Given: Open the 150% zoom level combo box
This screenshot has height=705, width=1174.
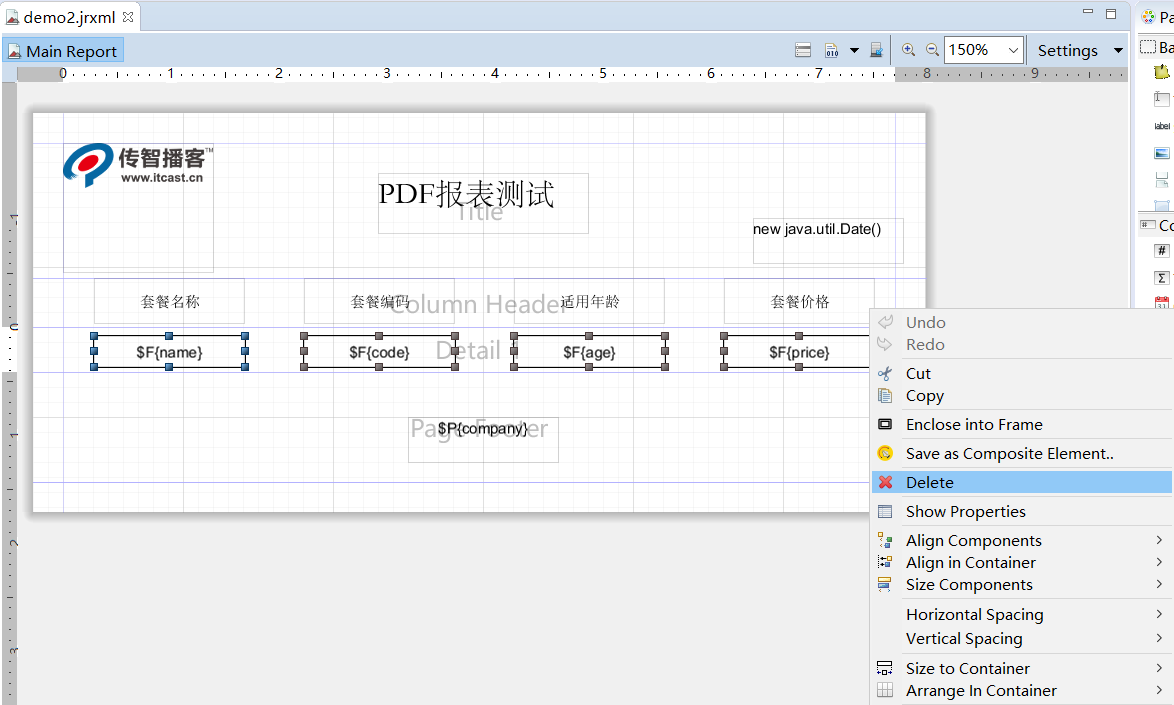Looking at the screenshot, I should pyautogui.click(x=984, y=50).
